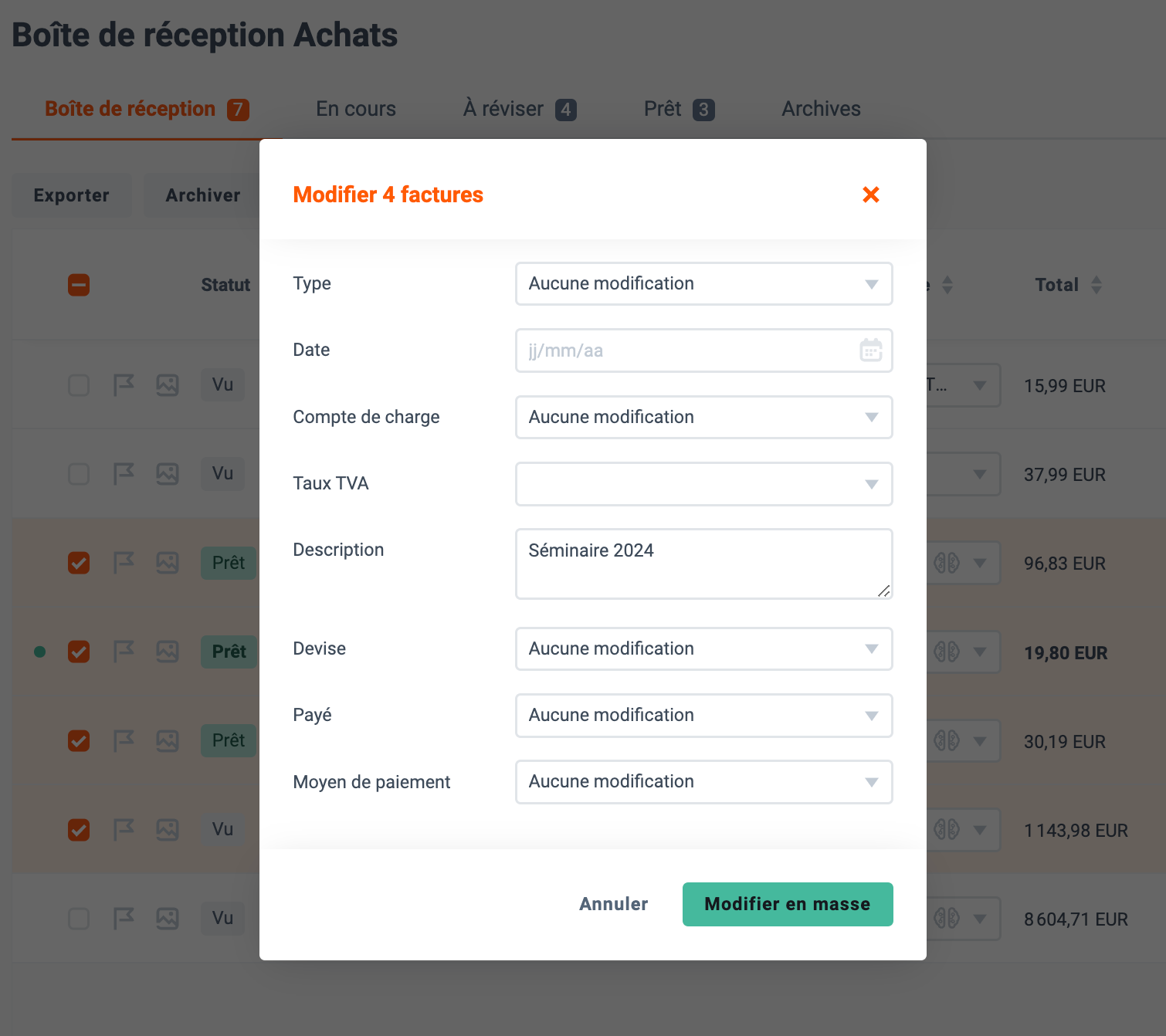
Task: Uncheck the 19,80 EUR invoice checkbox
Action: click(x=79, y=652)
